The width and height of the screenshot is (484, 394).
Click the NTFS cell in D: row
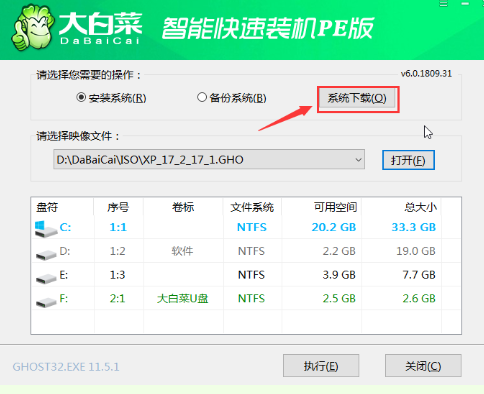(x=251, y=251)
